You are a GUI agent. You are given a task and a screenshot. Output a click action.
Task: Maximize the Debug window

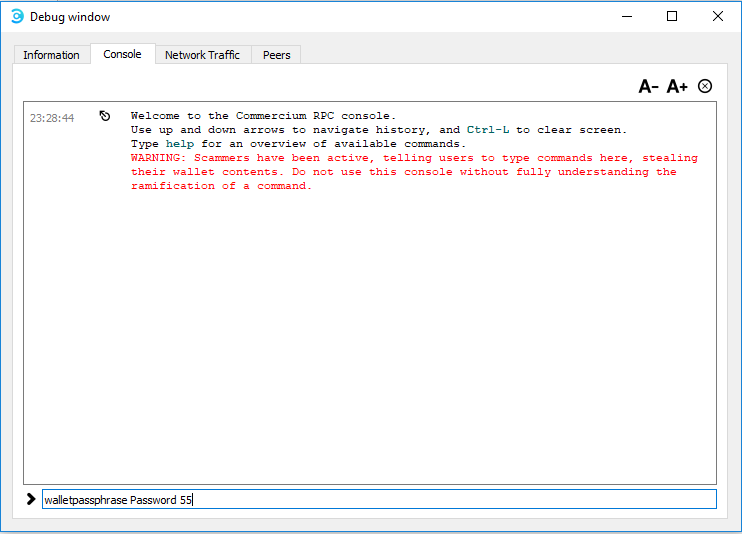(x=671, y=17)
